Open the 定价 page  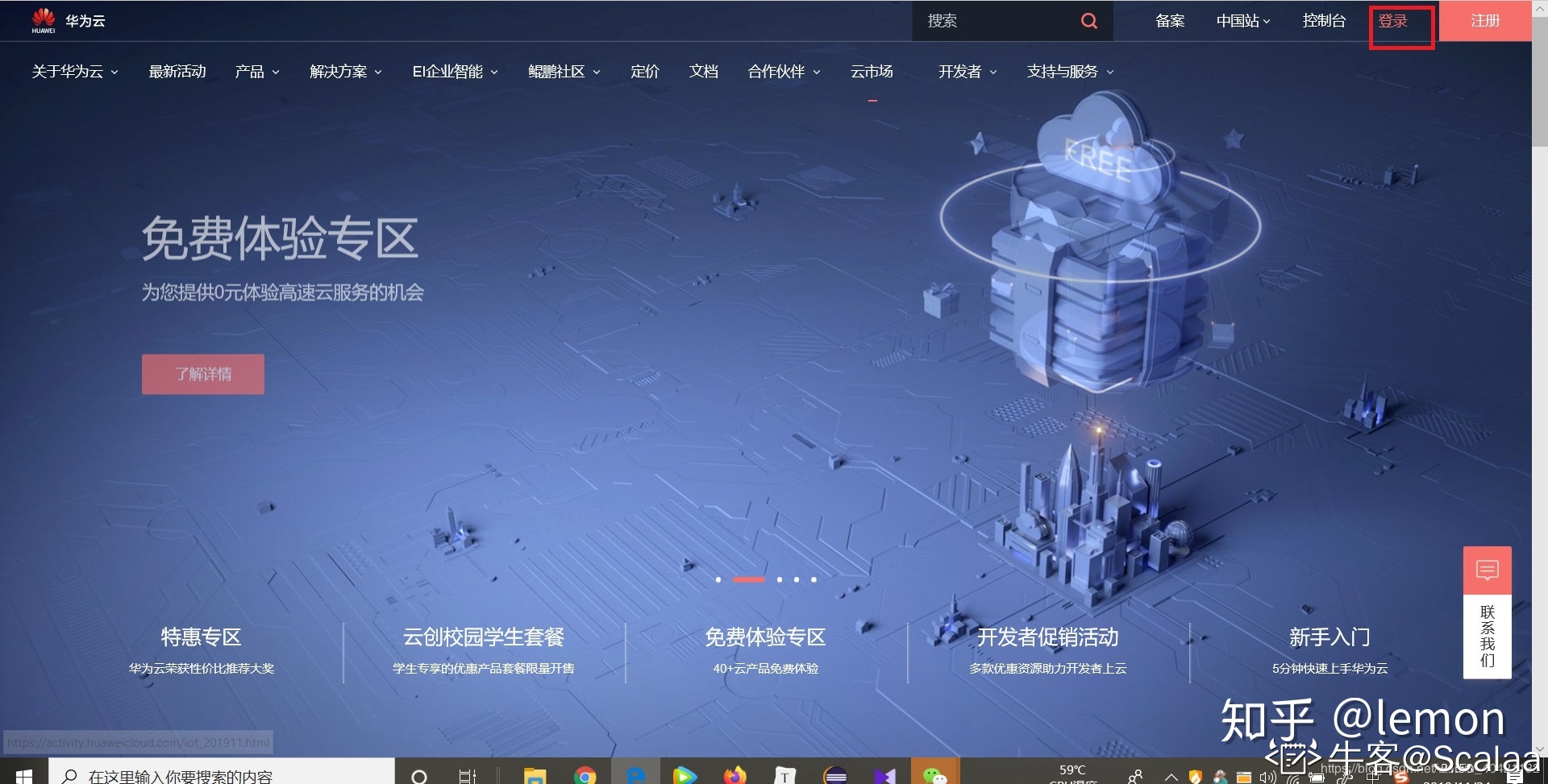(x=645, y=72)
